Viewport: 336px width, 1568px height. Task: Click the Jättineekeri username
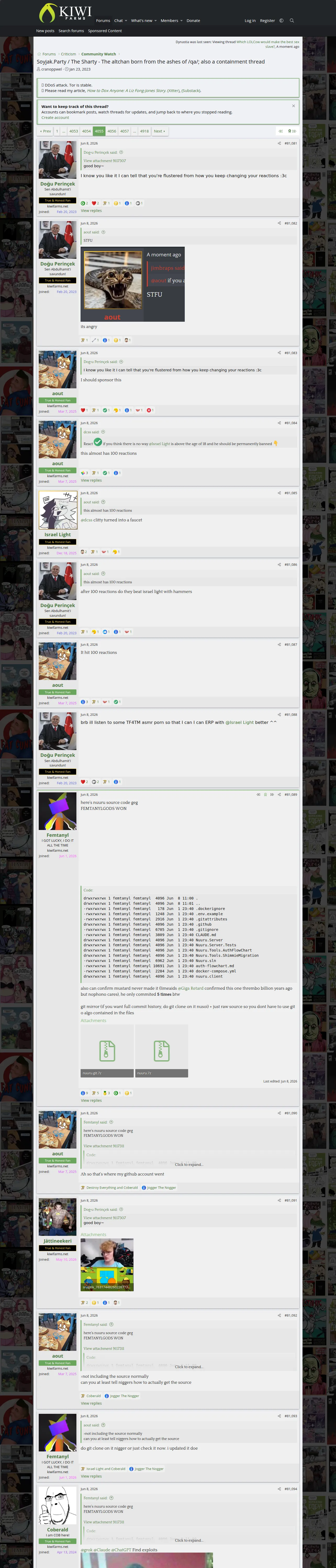coord(57,1241)
